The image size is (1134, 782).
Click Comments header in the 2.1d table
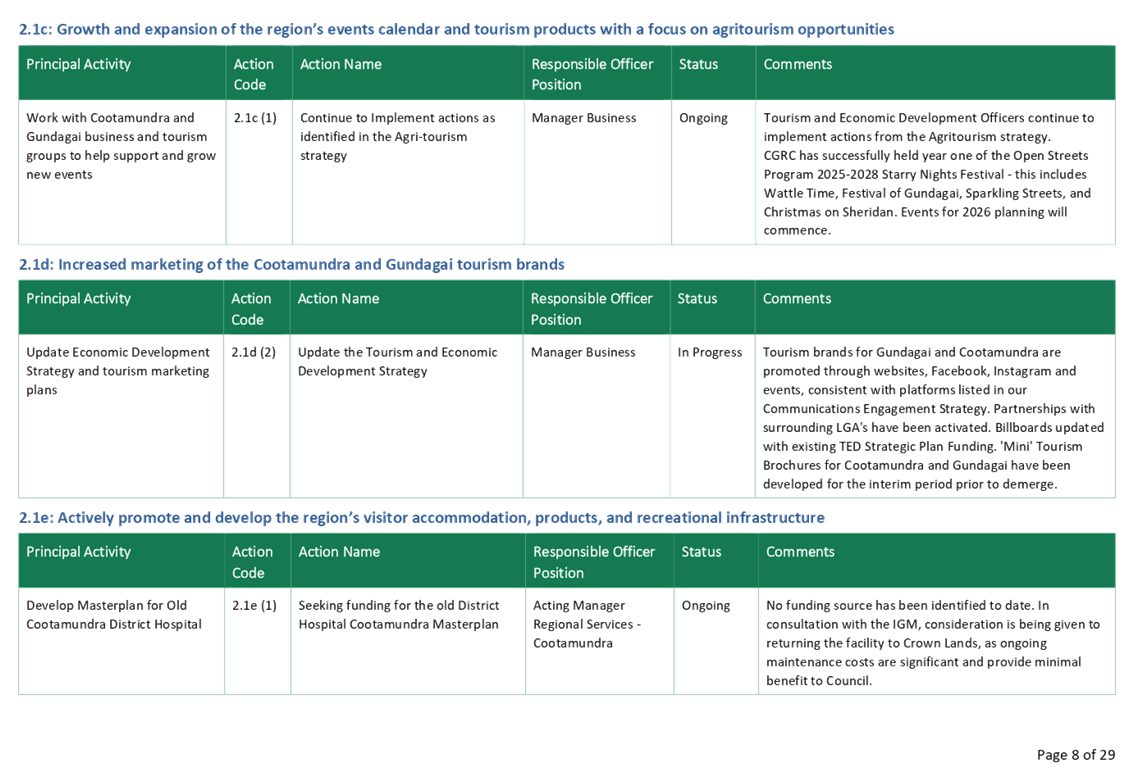[797, 299]
